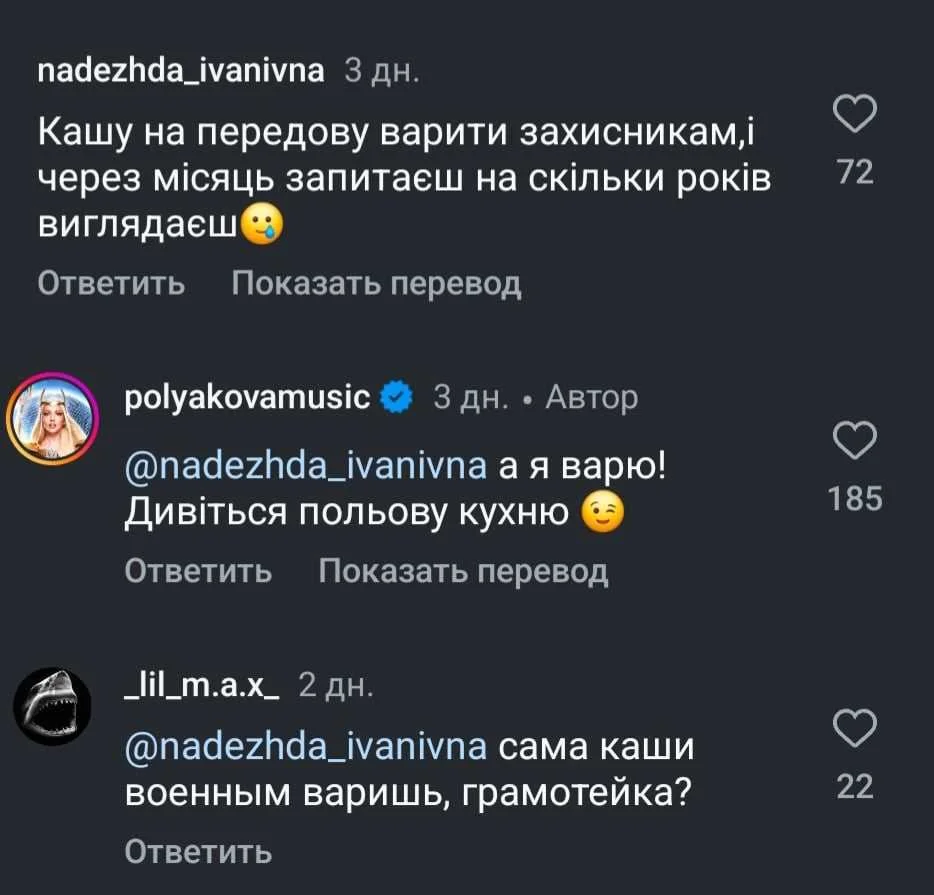Show translation of nadezhda_ivanivna's comment
This screenshot has height=895, width=934.
pos(376,284)
